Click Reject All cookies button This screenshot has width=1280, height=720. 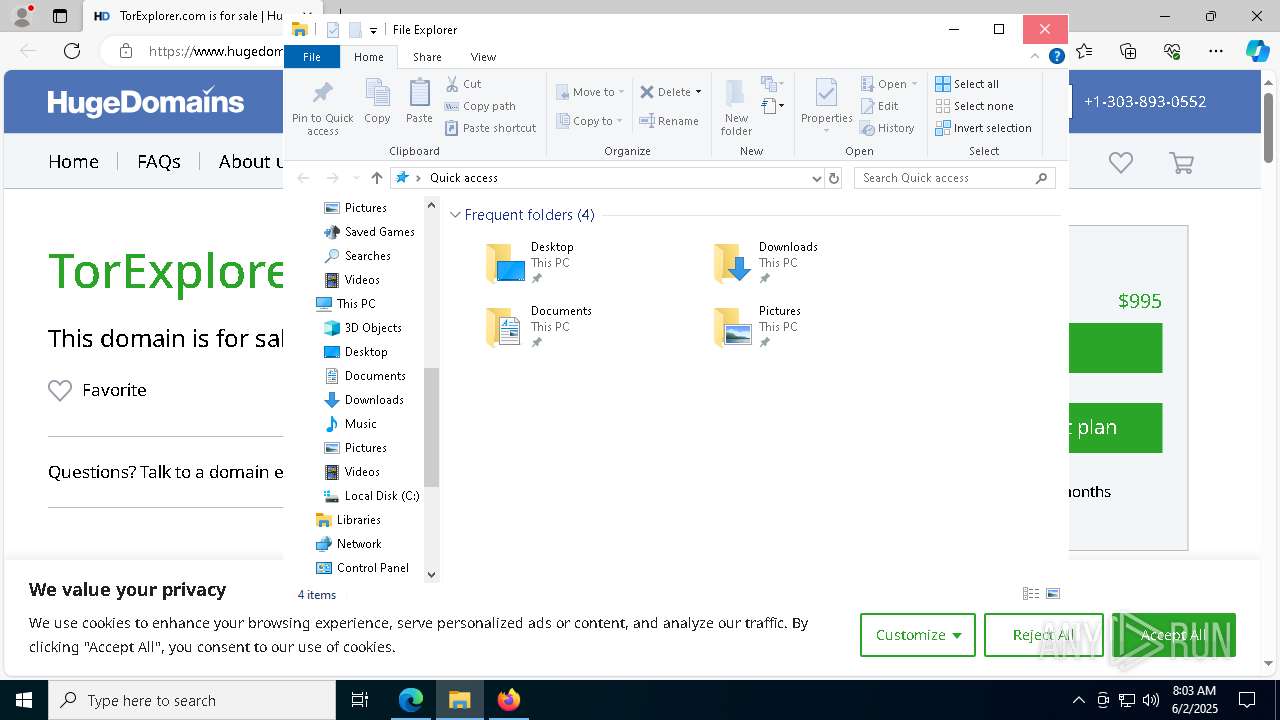[1044, 635]
